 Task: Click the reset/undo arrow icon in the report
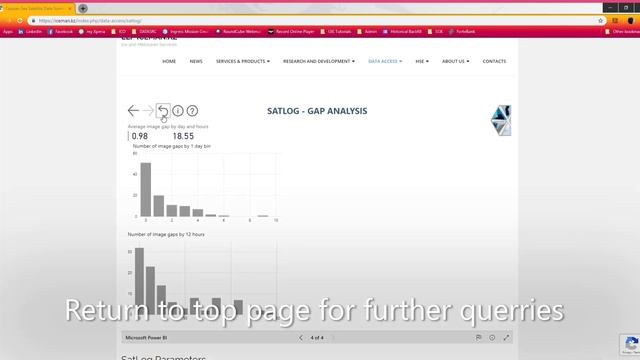coord(163,111)
